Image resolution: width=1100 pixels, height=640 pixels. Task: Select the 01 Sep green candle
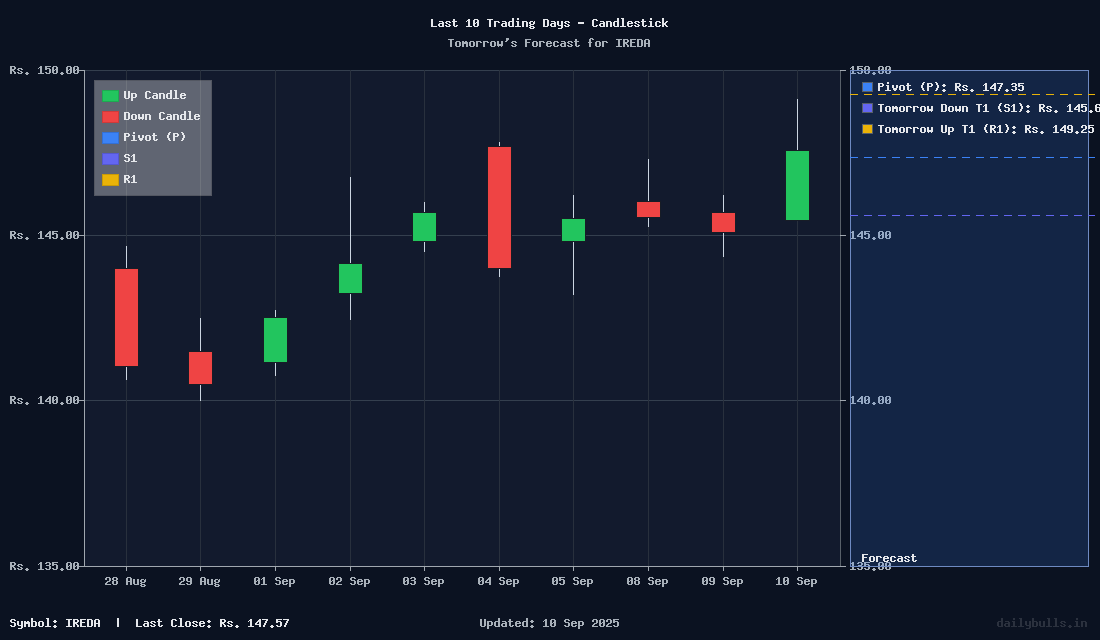(x=275, y=340)
